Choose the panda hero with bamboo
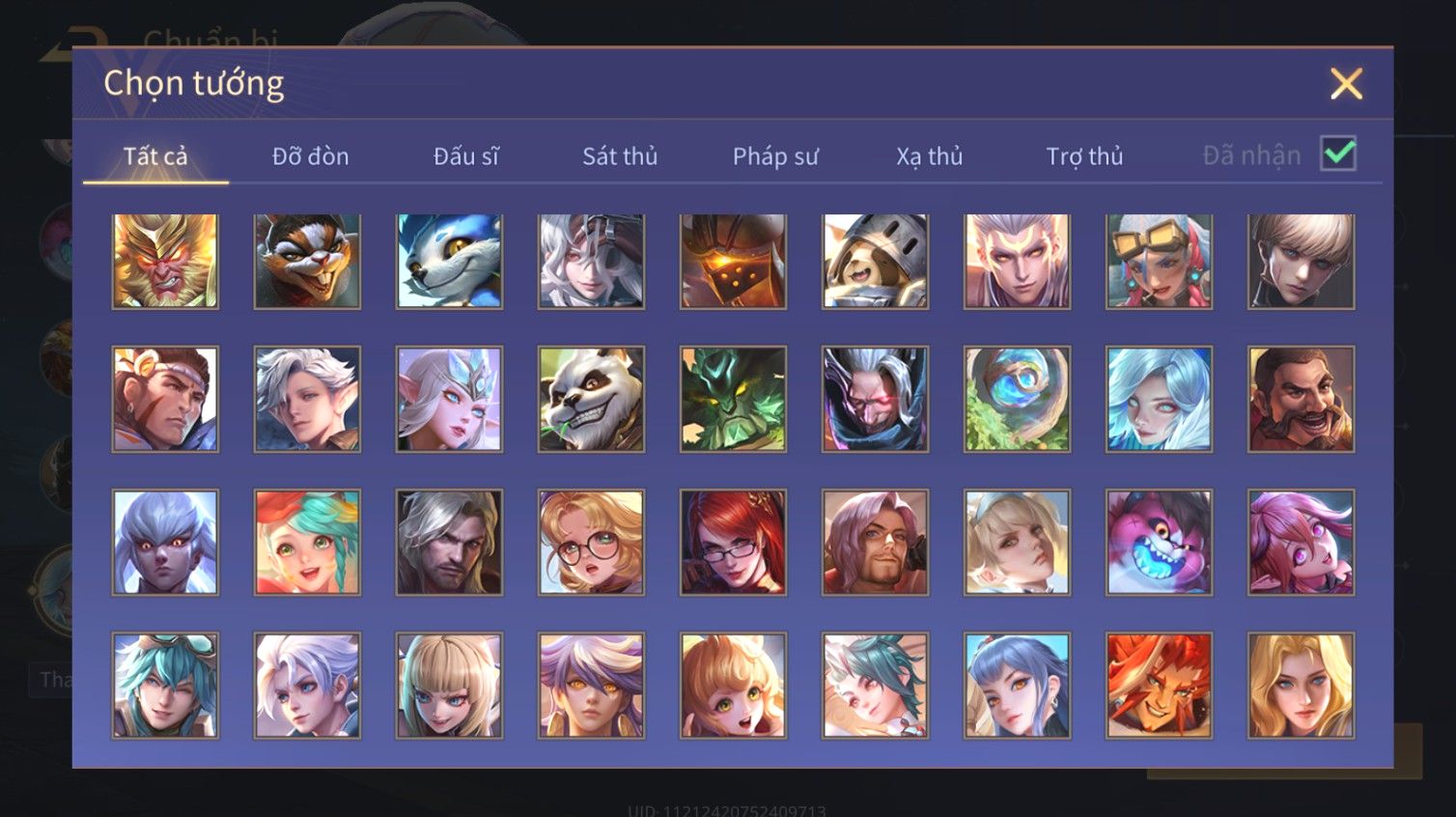 point(591,400)
